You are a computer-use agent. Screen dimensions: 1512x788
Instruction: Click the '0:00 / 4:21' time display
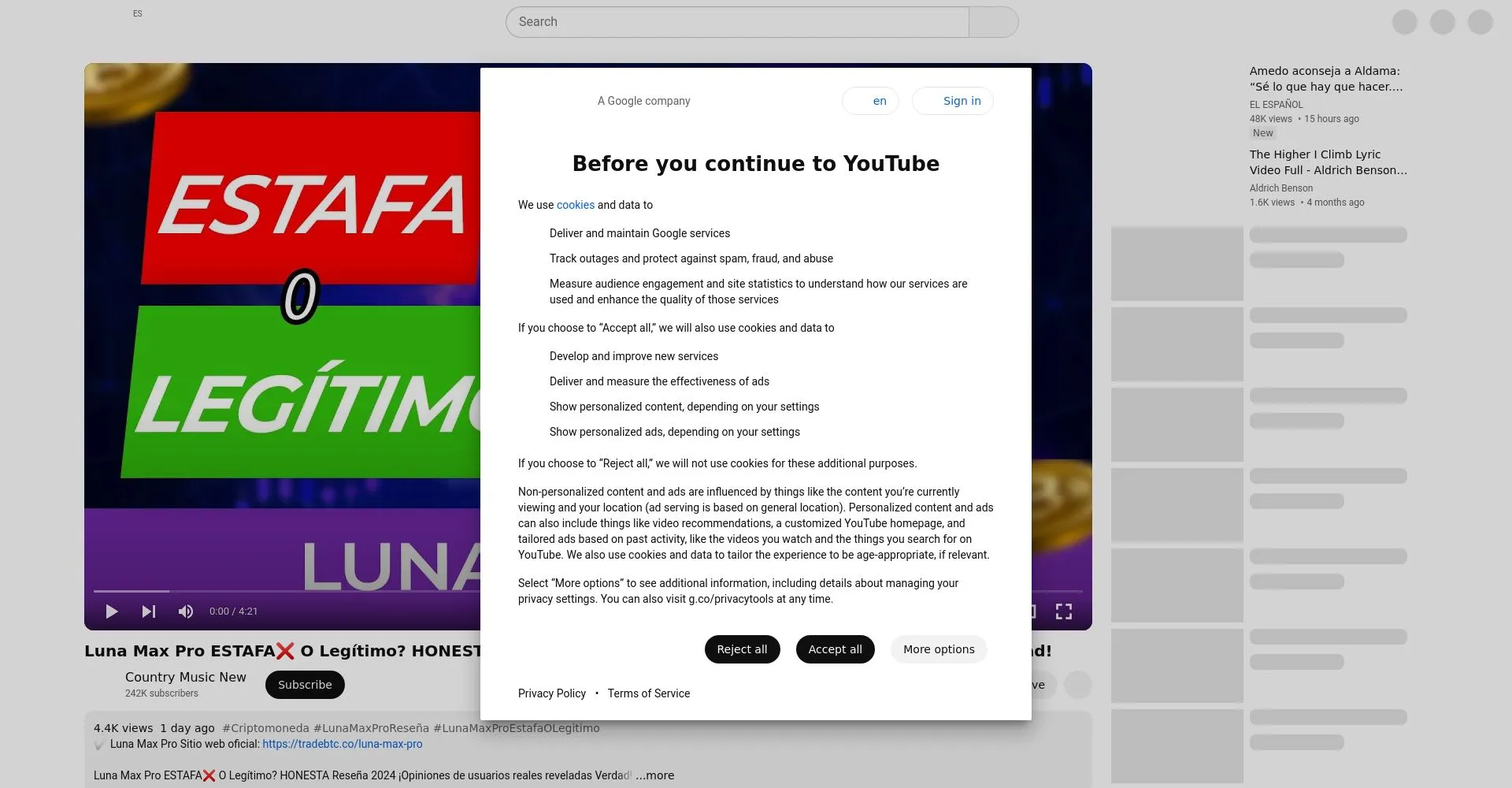tap(233, 611)
